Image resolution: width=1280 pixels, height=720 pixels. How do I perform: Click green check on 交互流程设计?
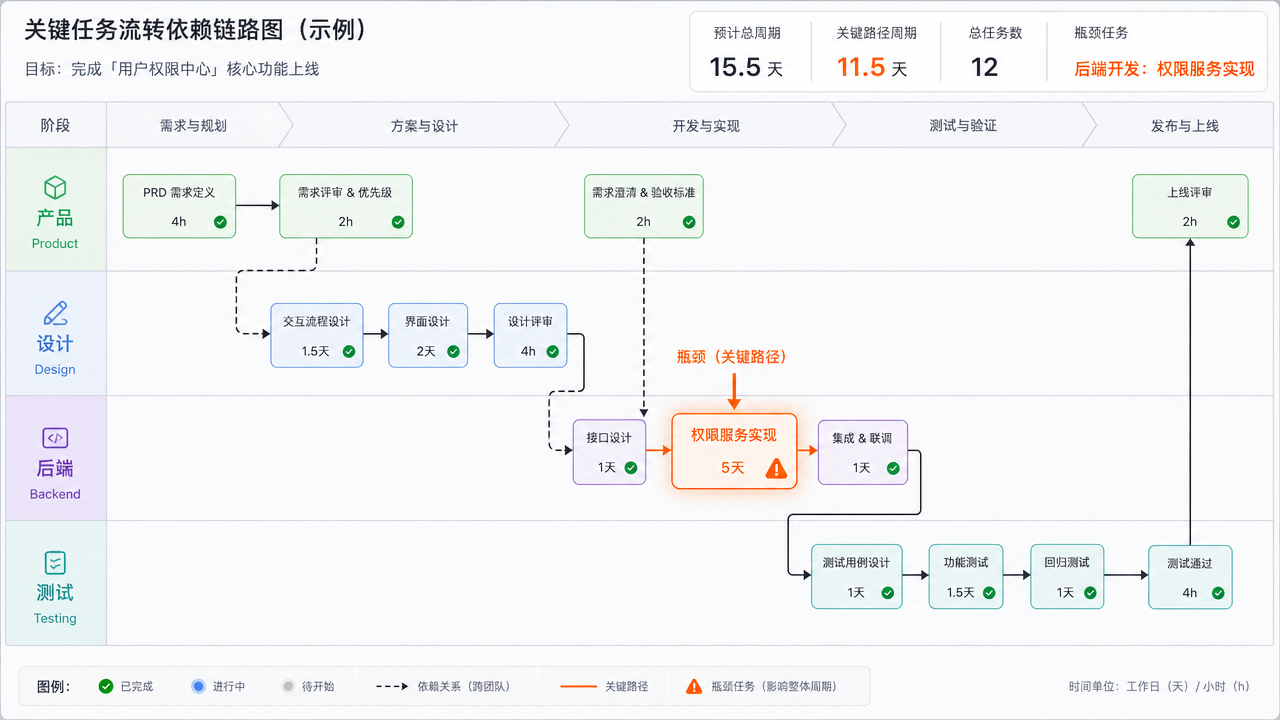[349, 351]
